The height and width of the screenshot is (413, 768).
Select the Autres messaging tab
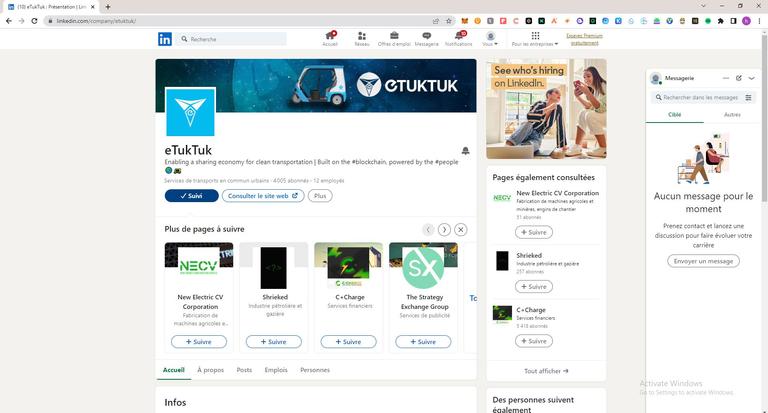(732, 115)
